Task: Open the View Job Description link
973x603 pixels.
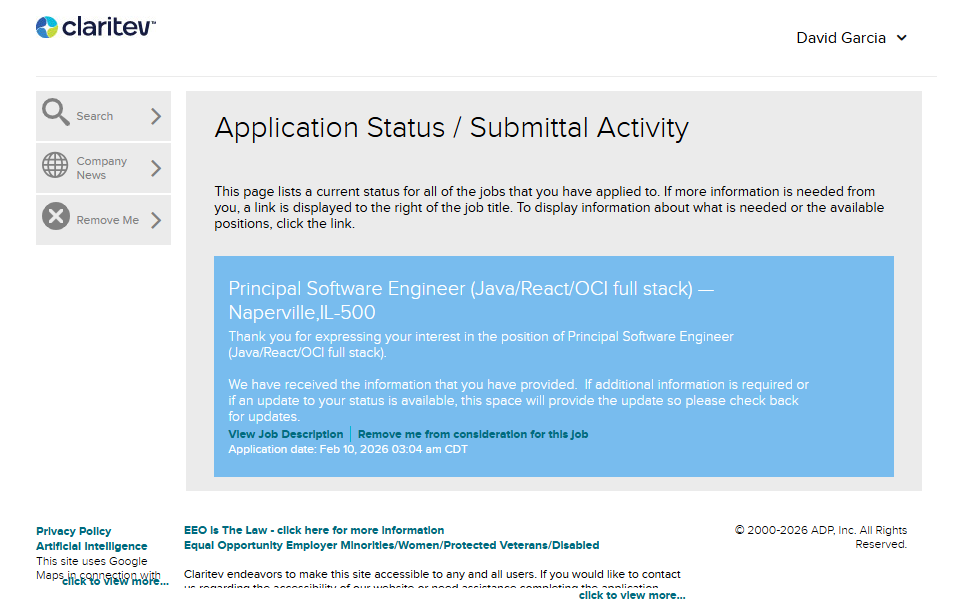Action: click(x=285, y=434)
